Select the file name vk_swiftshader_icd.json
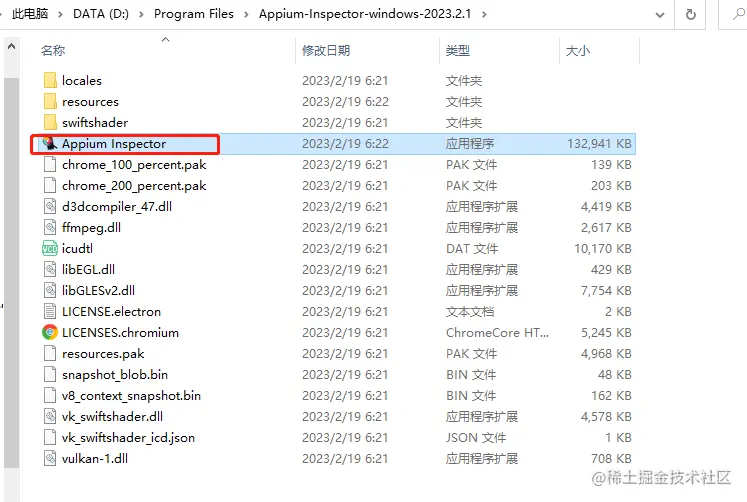The image size is (747, 502). 128,437
